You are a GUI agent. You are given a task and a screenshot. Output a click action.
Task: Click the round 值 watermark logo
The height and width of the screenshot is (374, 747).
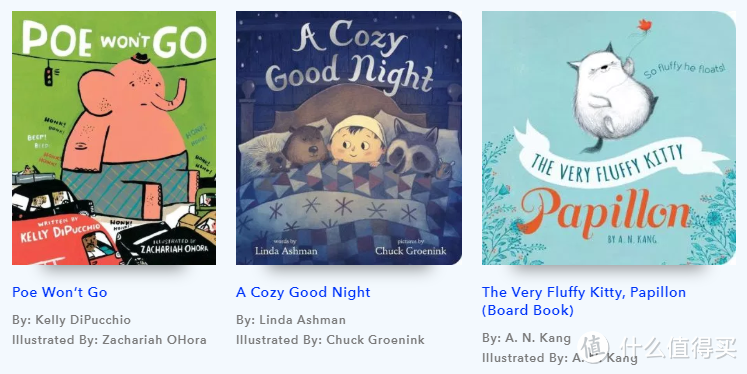593,348
